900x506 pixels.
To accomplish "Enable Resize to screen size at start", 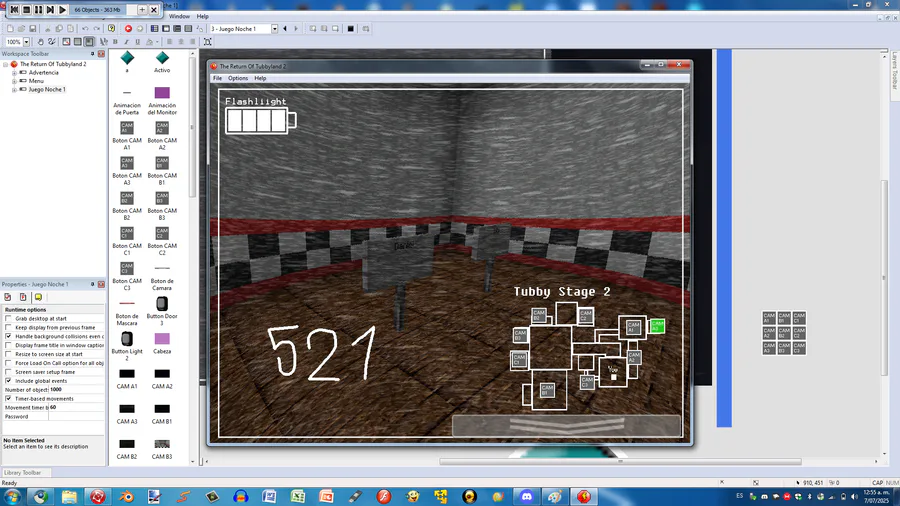I will click(8, 354).
